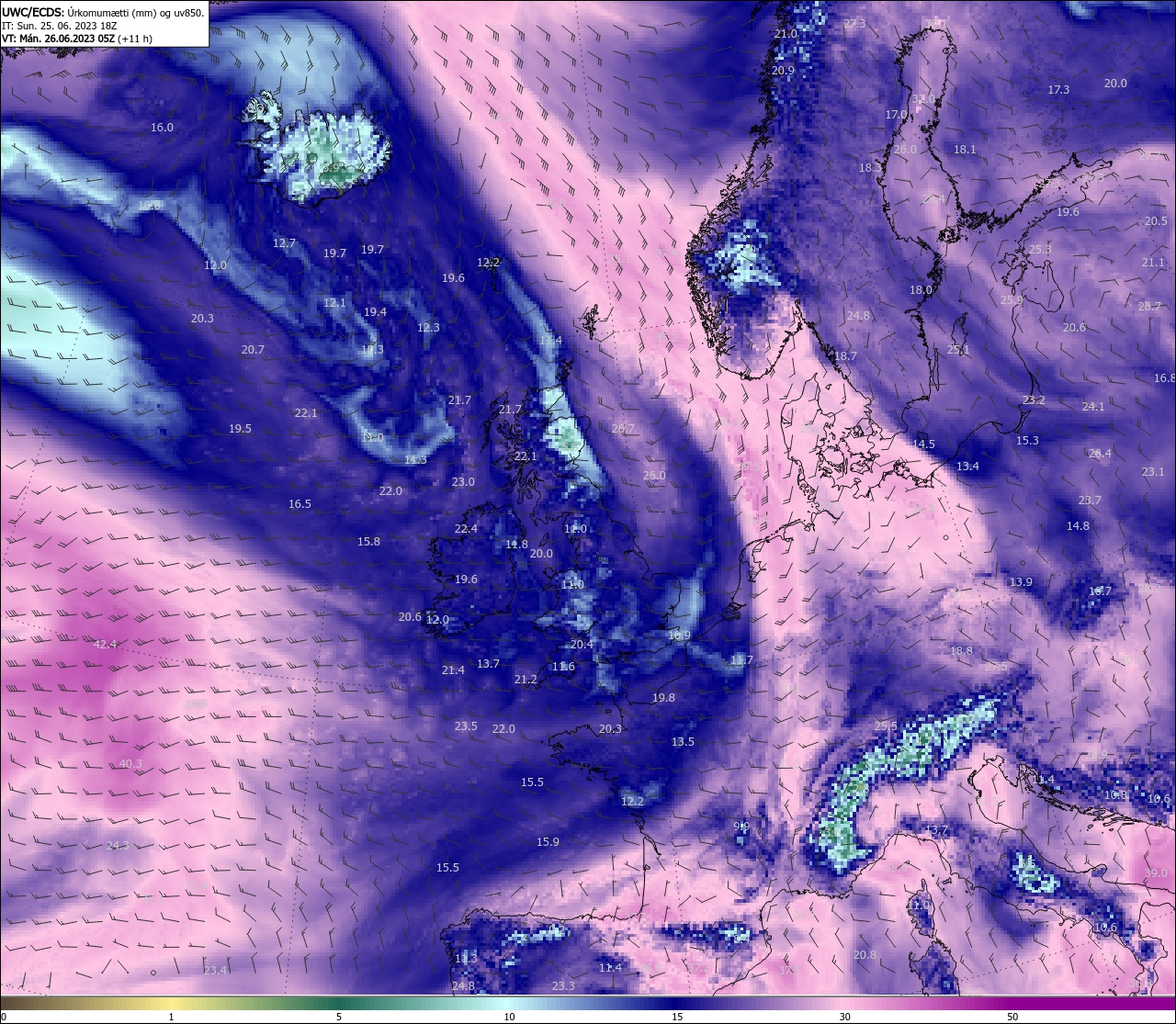Click the 18.0 value over Sweden
Image resolution: width=1176 pixels, height=1024 pixels.
921,290
